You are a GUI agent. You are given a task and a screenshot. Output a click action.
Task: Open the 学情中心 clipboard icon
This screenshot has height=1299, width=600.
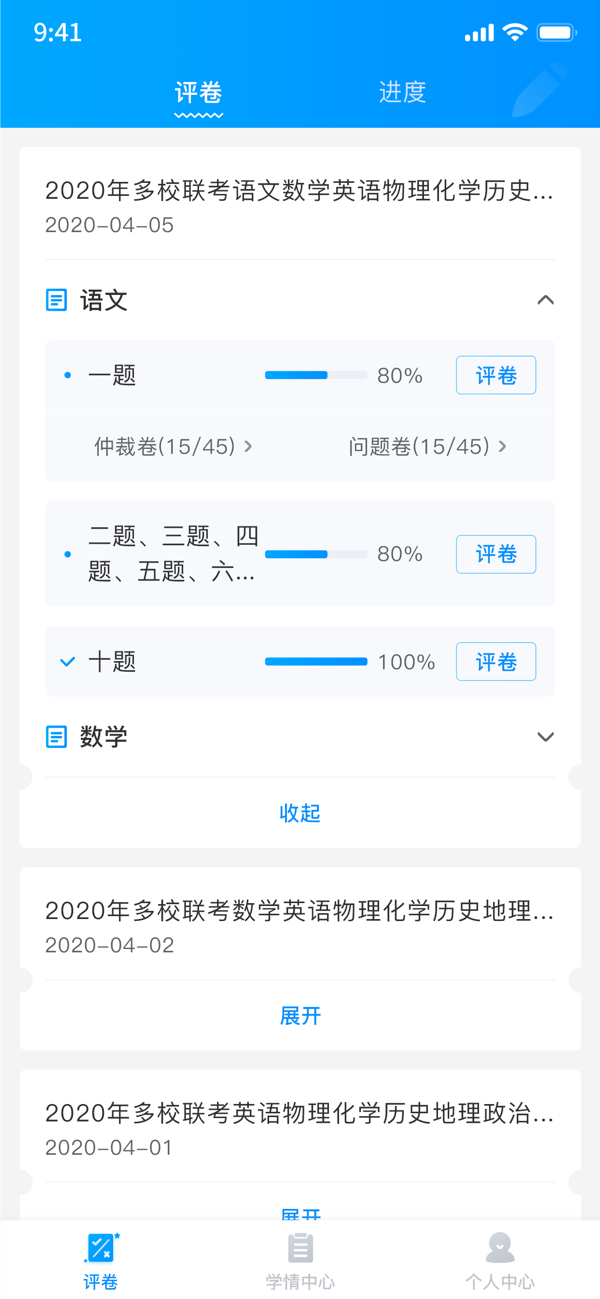(x=300, y=1249)
